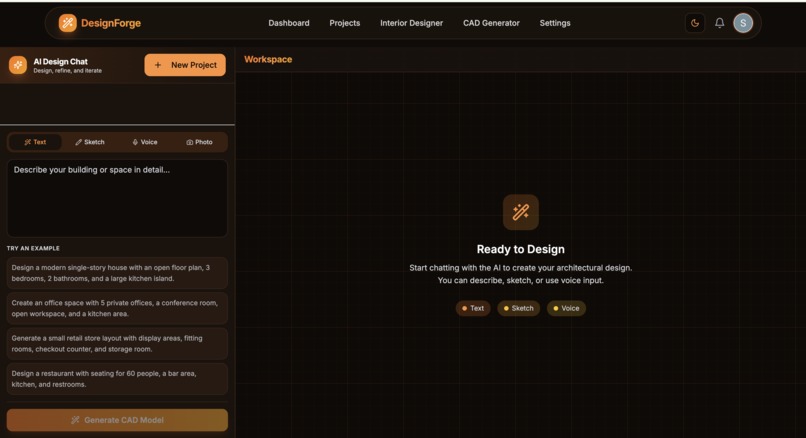
Task: Use the restaurant seating example prompt
Action: pyautogui.click(x=117, y=379)
